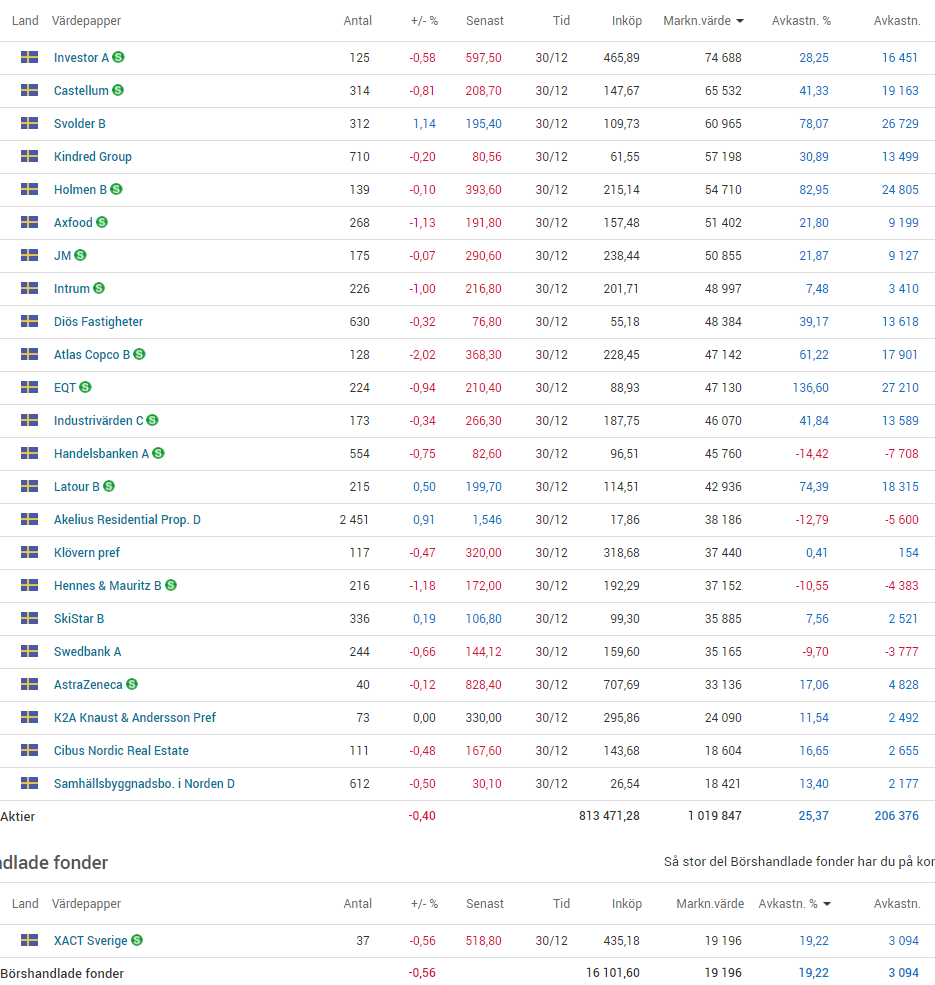Click the Swedish flag on the K2A Knaust row
This screenshot has height=985, width=935.
pos(30,717)
